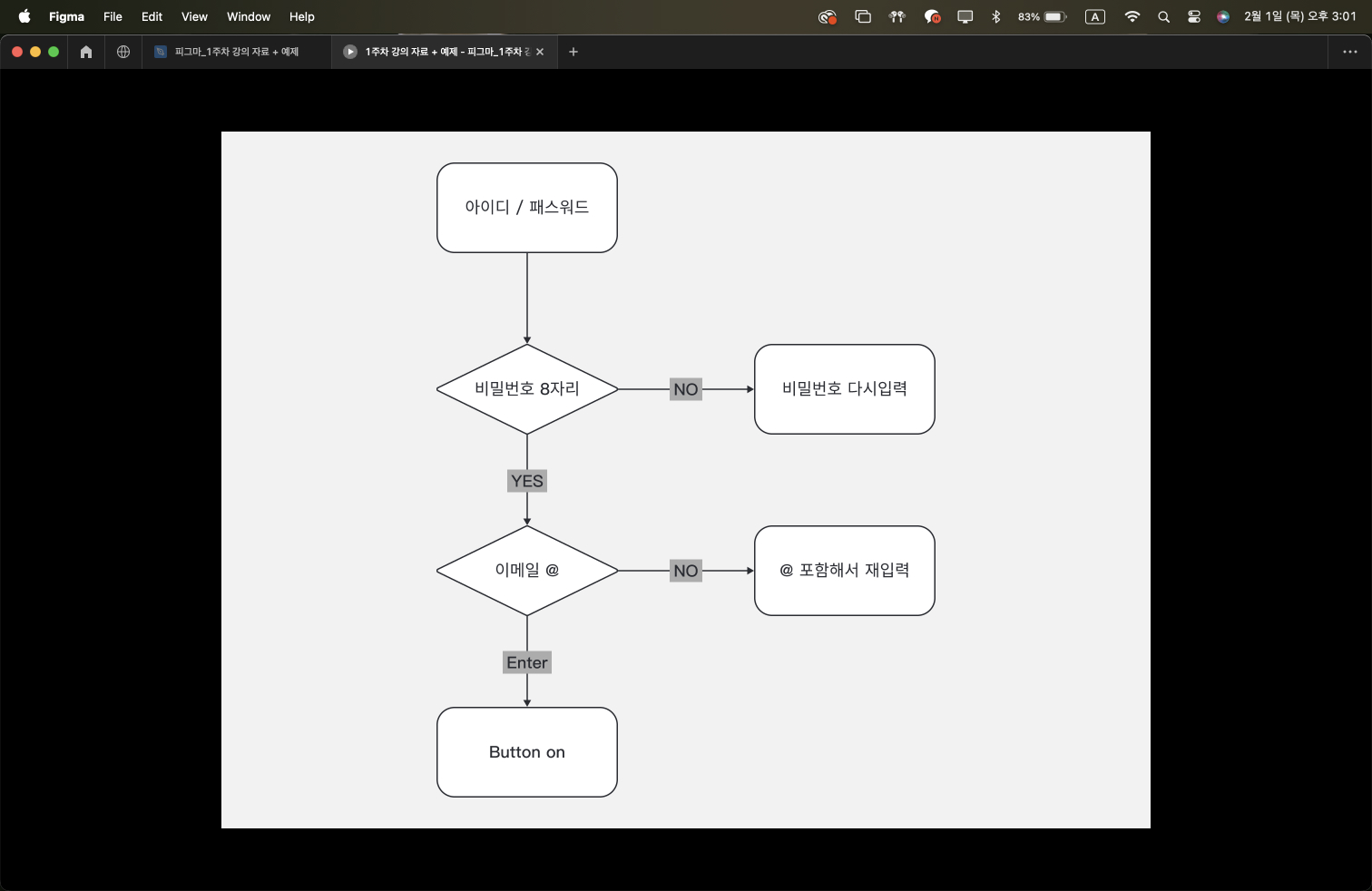
Task: Open the Window menu
Action: (249, 16)
